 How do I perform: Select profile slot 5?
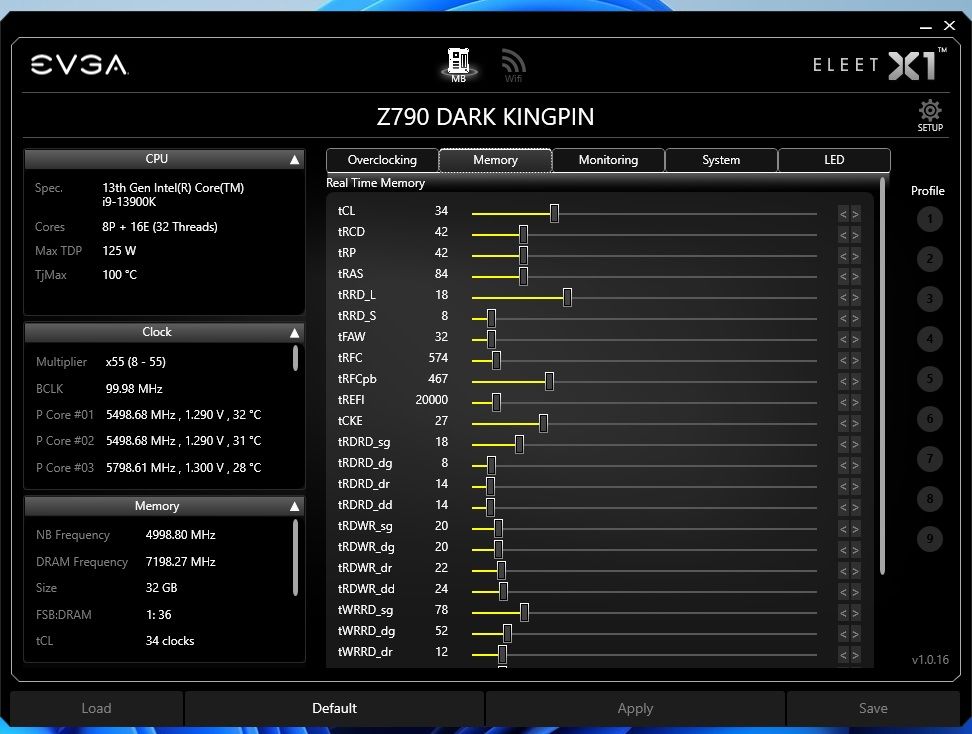pos(929,379)
